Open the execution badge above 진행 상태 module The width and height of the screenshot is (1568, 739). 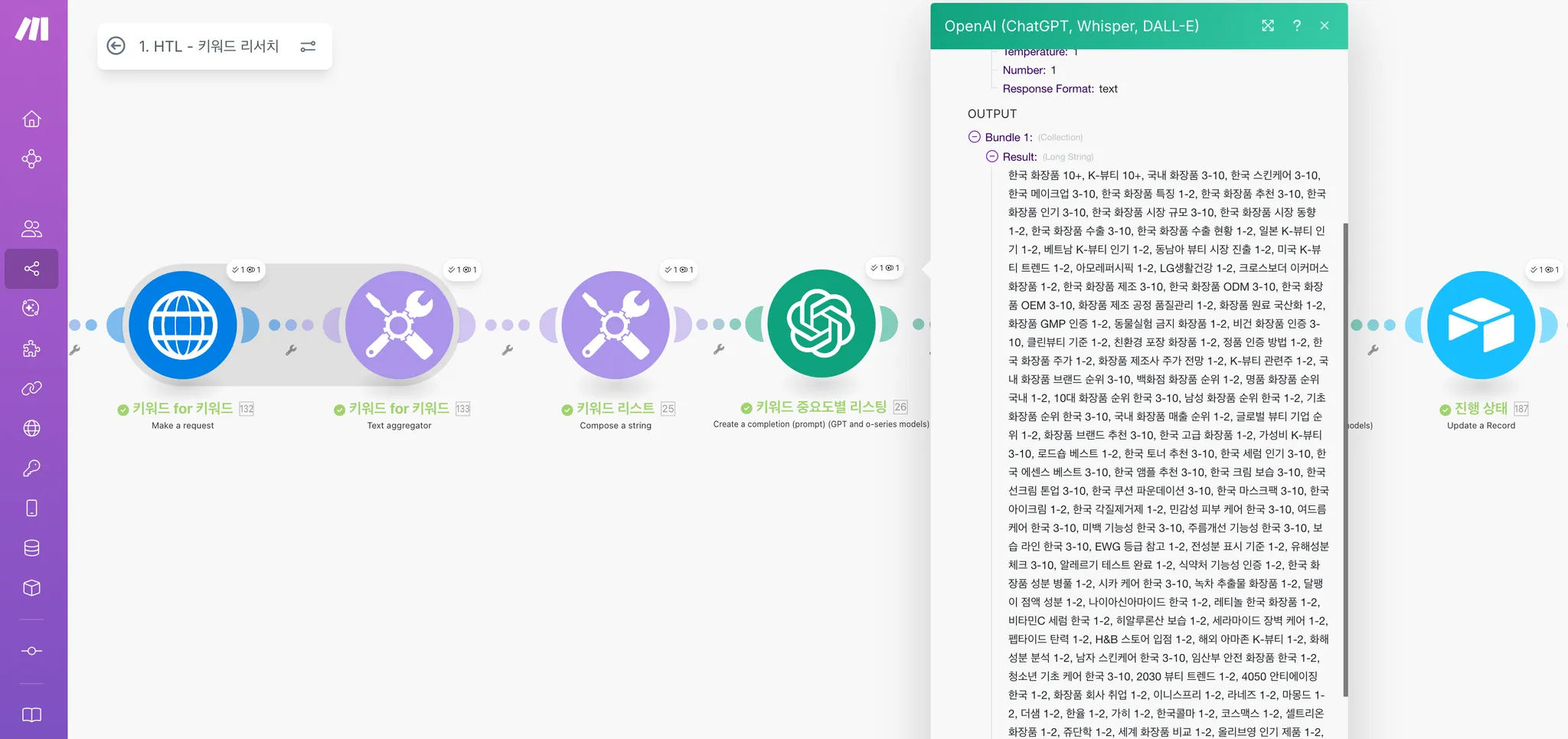pos(1545,270)
